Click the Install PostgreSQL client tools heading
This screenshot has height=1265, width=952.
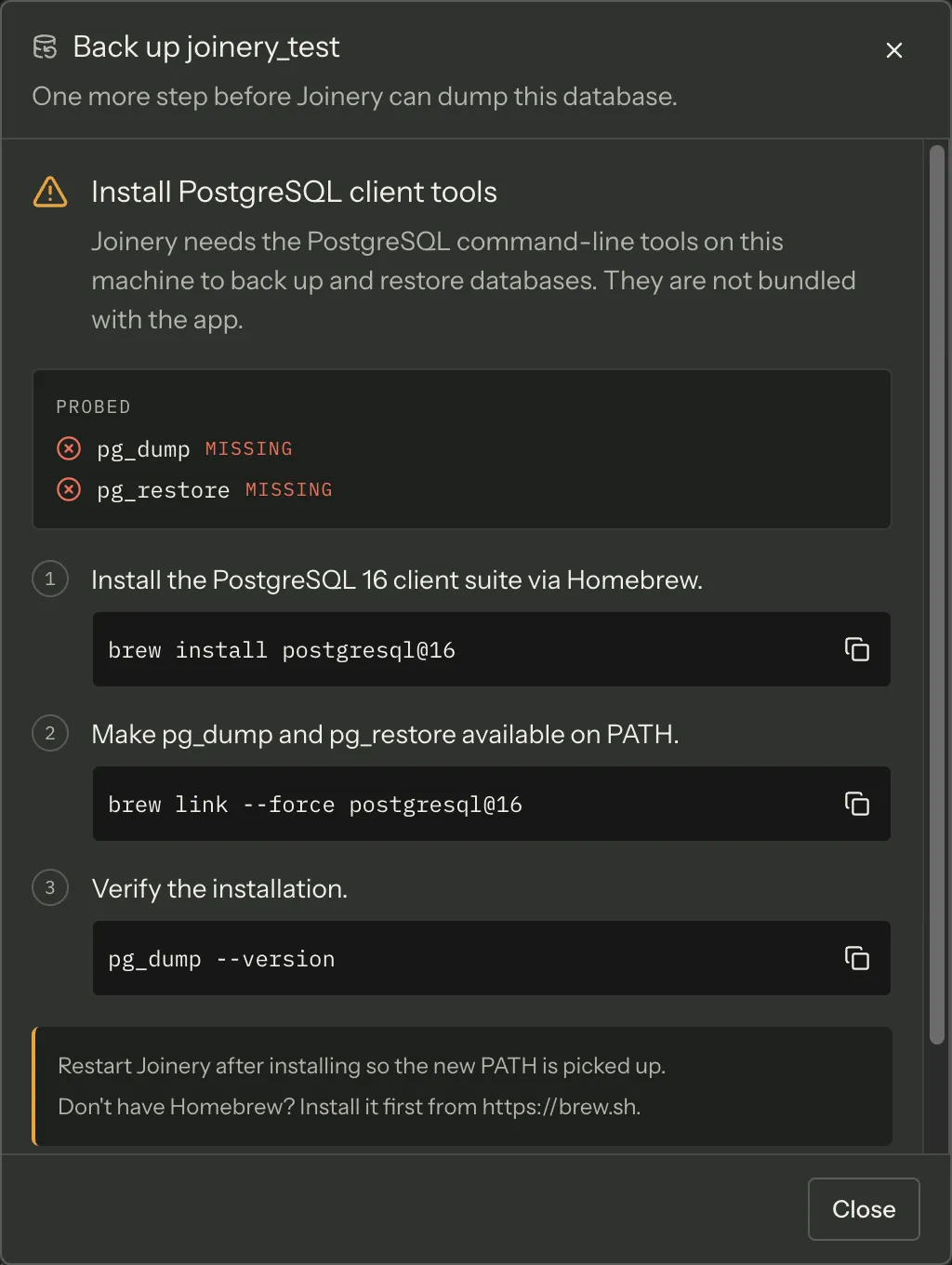pos(294,192)
